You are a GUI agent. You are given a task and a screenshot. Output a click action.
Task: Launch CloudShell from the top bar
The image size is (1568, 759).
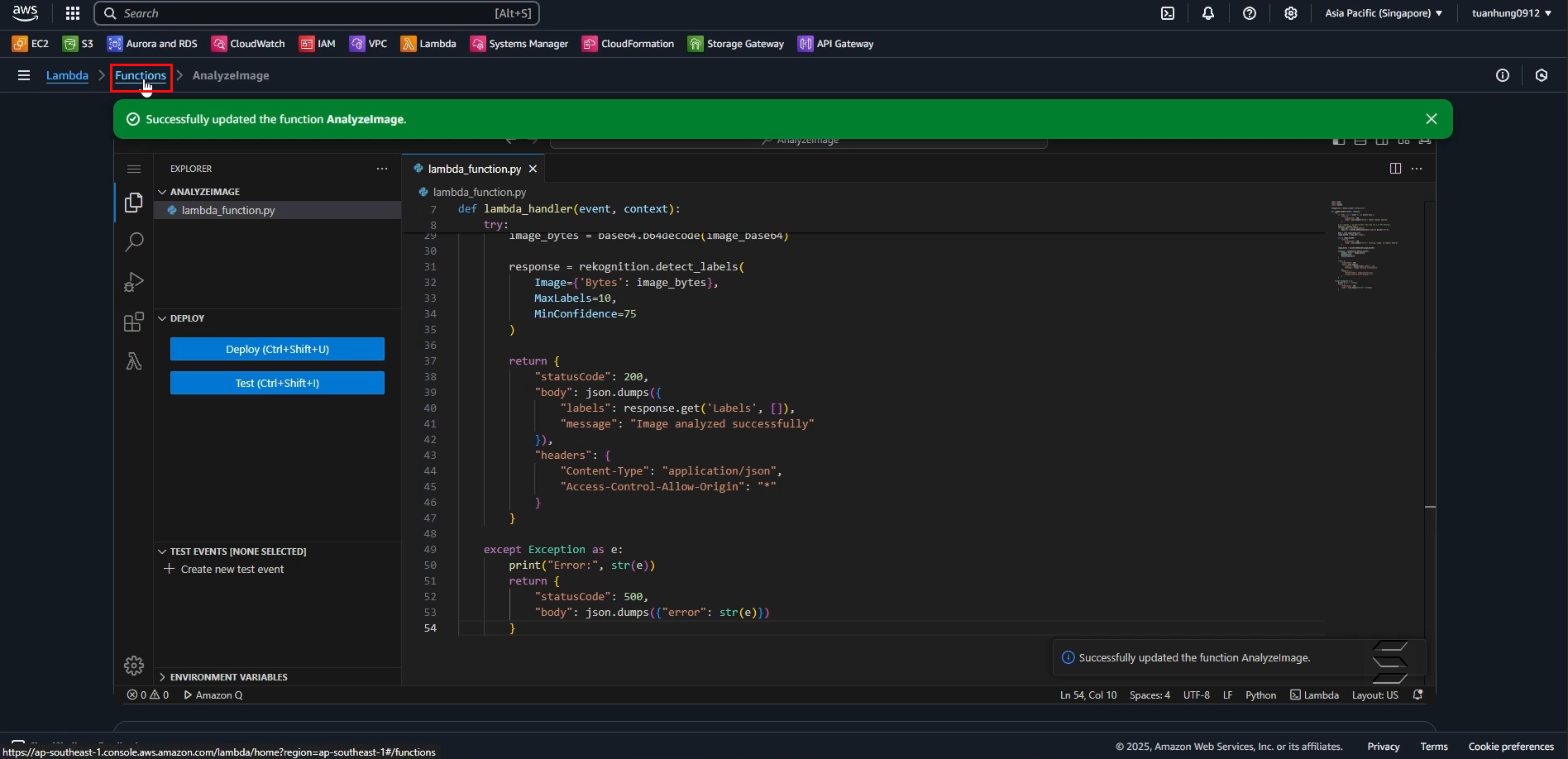(1168, 13)
